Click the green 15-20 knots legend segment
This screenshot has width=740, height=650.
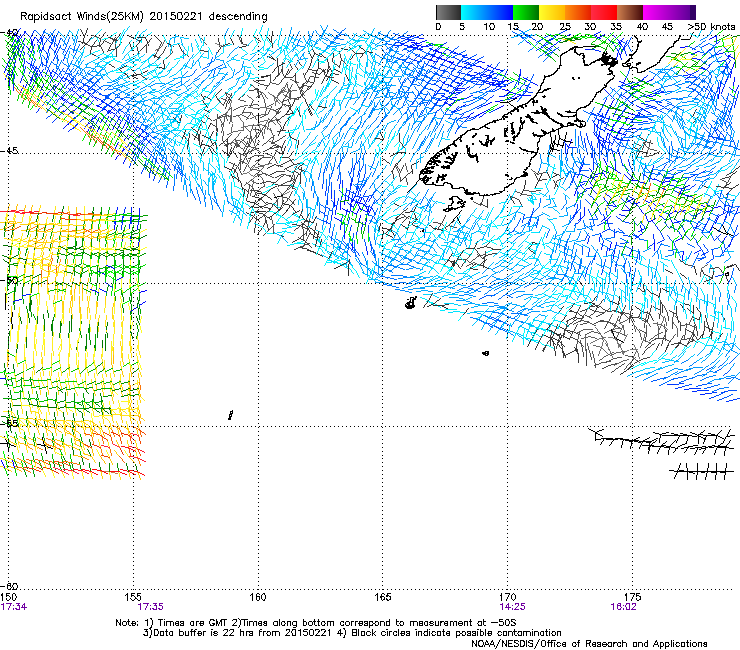(526, 12)
